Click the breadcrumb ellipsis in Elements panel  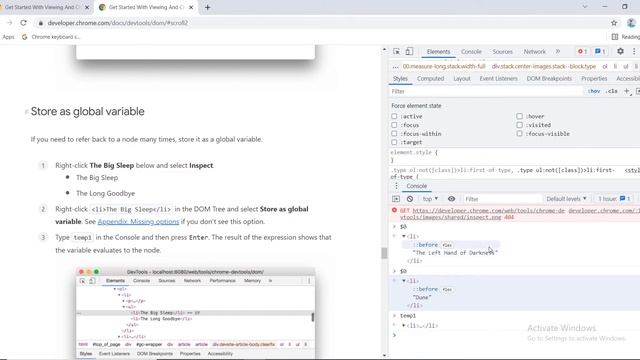click(x=395, y=66)
